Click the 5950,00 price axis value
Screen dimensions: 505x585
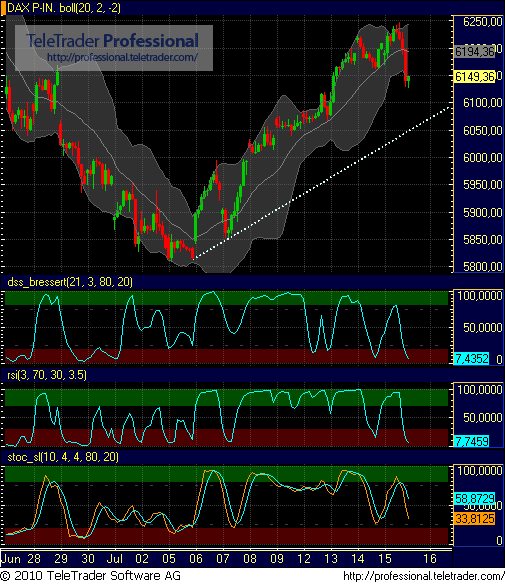(x=483, y=185)
